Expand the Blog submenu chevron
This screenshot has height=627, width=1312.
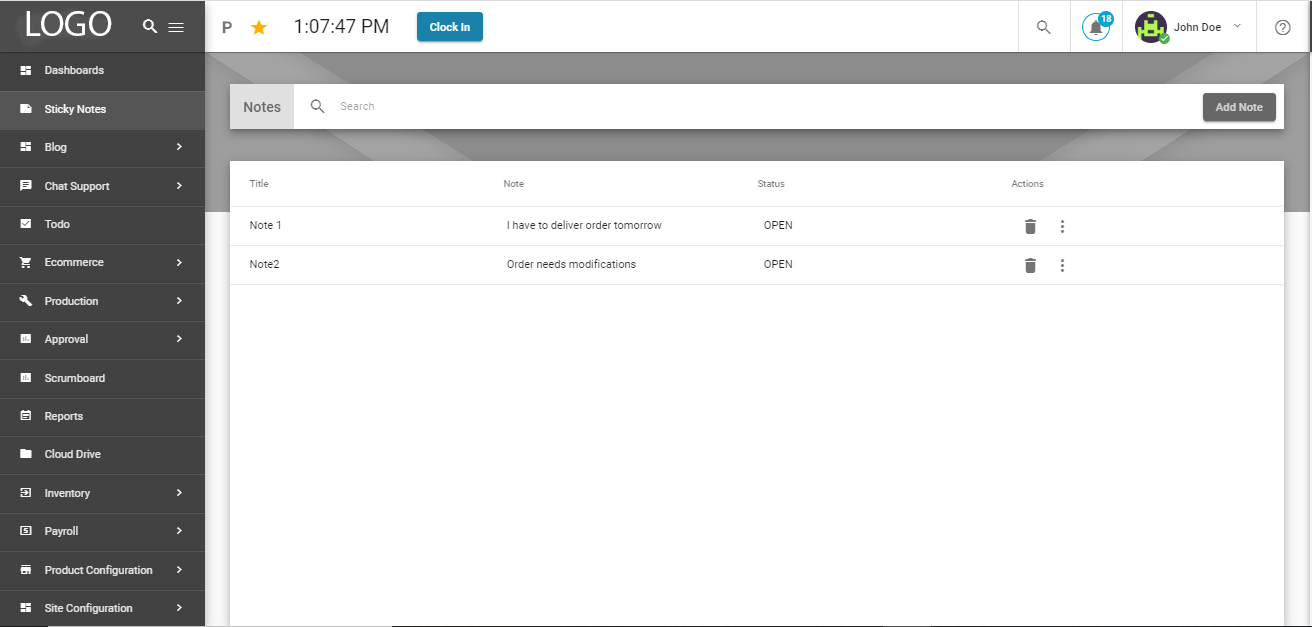pyautogui.click(x=179, y=147)
